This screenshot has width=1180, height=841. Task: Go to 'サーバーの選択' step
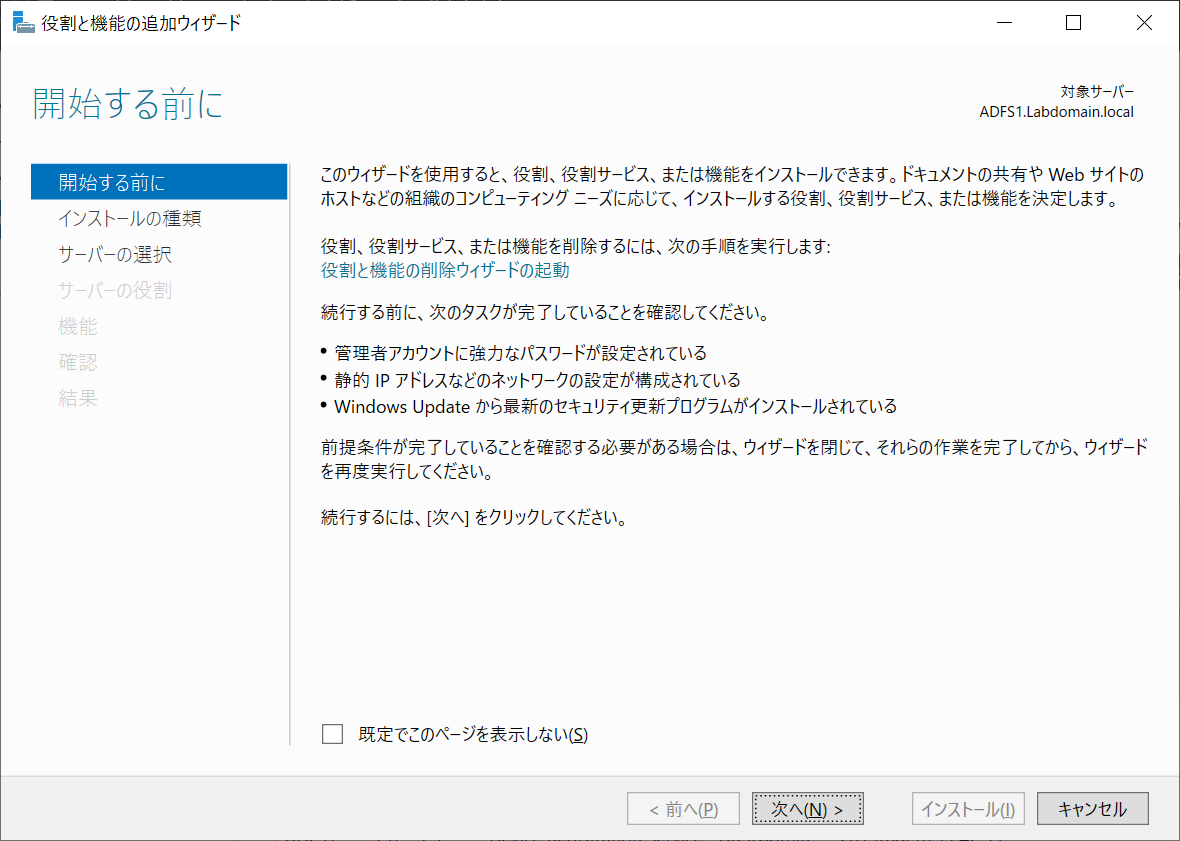114,254
